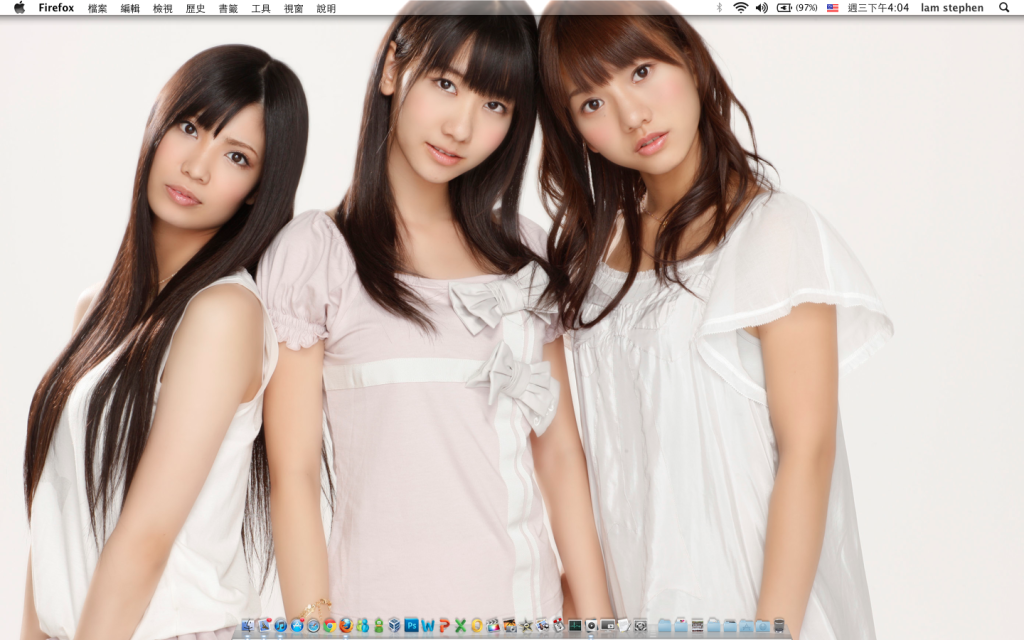Open Finder from the Dock
Viewport: 1024px width, 640px height.
pyautogui.click(x=248, y=626)
